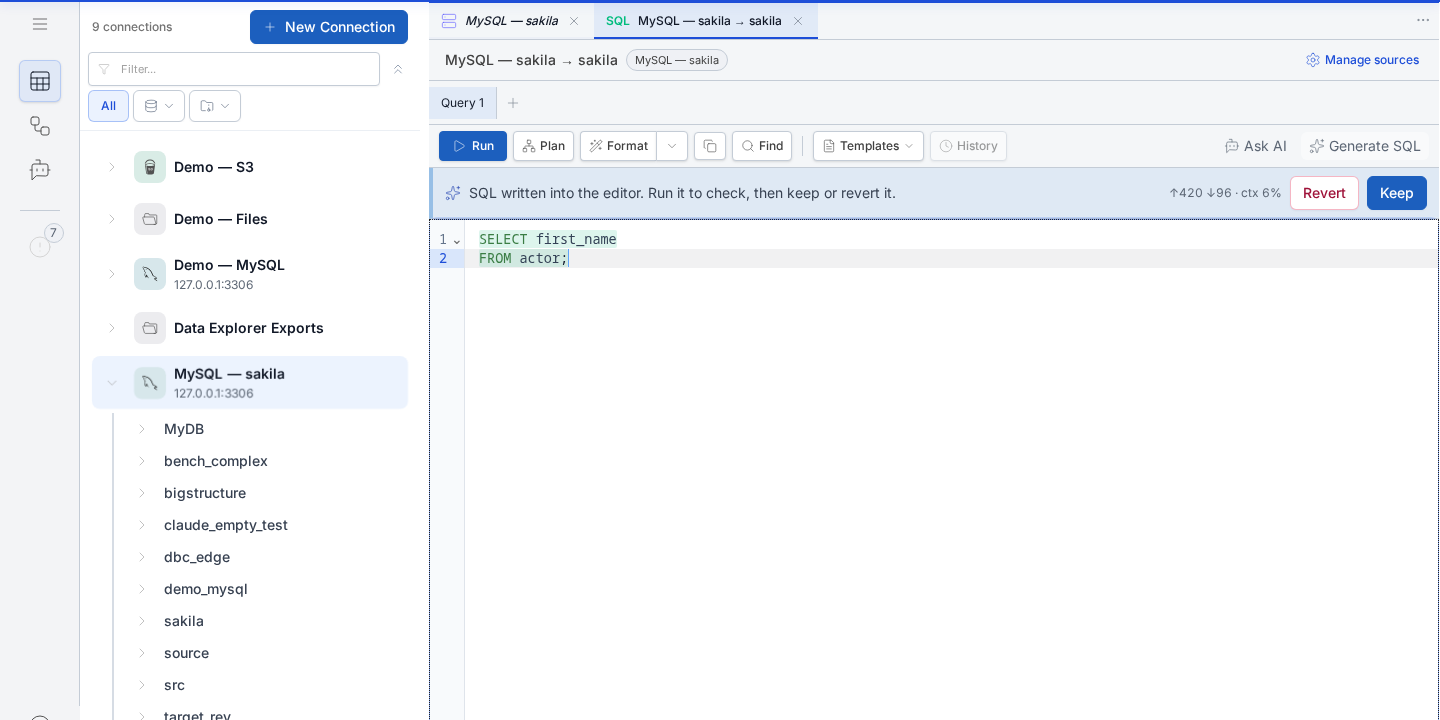This screenshot has width=1440, height=720.
Task: Open the AI chat sidebar icon
Action: 40,170
